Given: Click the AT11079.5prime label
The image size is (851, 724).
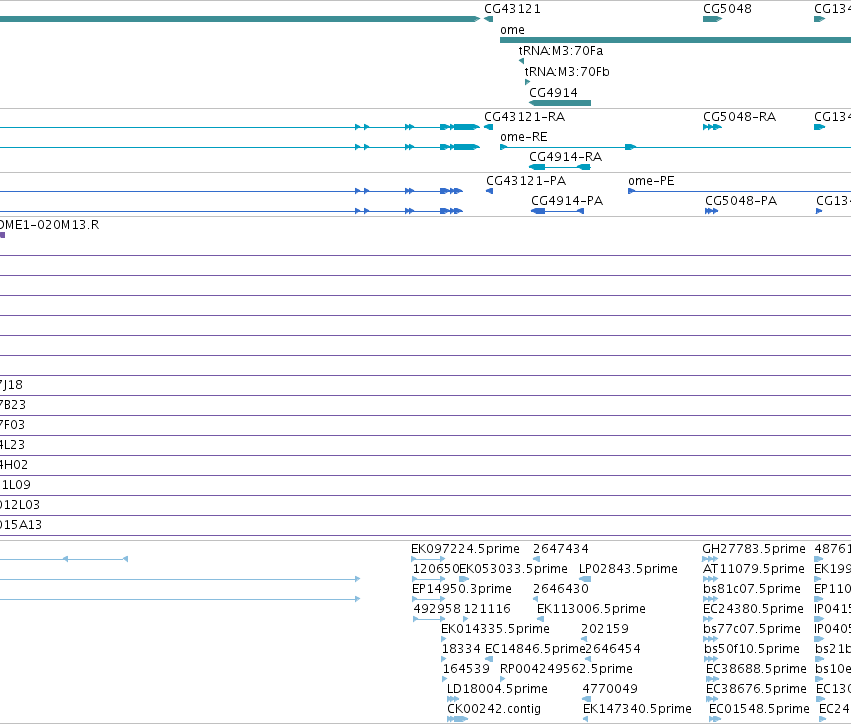Looking at the screenshot, I should tap(753, 569).
